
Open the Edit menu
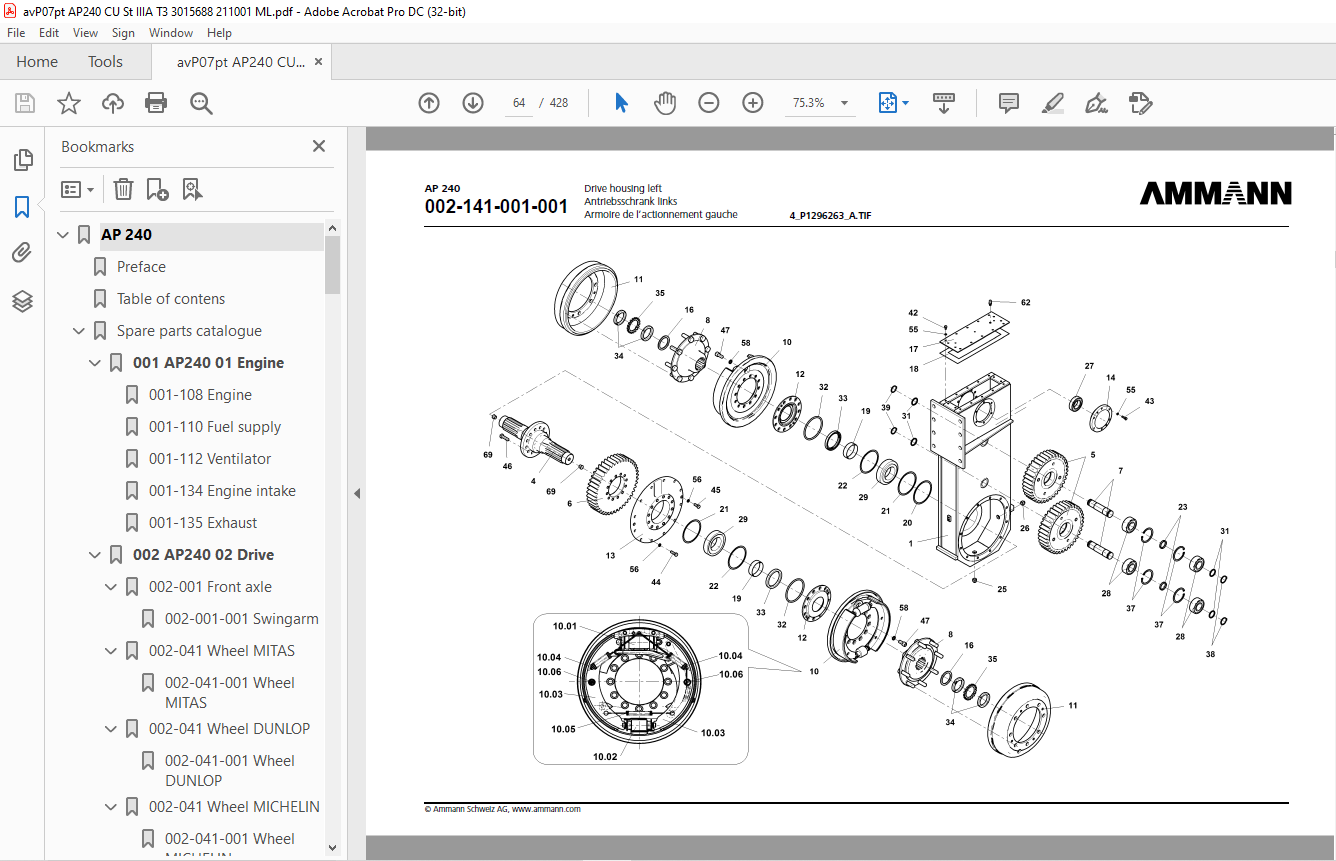click(49, 33)
